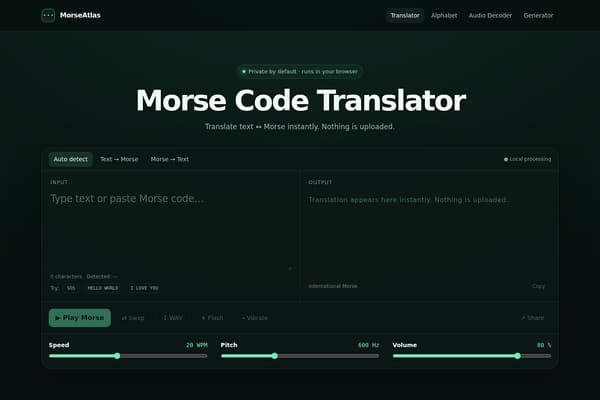The width and height of the screenshot is (600, 400).
Task: Swap input and output
Action: click(133, 318)
